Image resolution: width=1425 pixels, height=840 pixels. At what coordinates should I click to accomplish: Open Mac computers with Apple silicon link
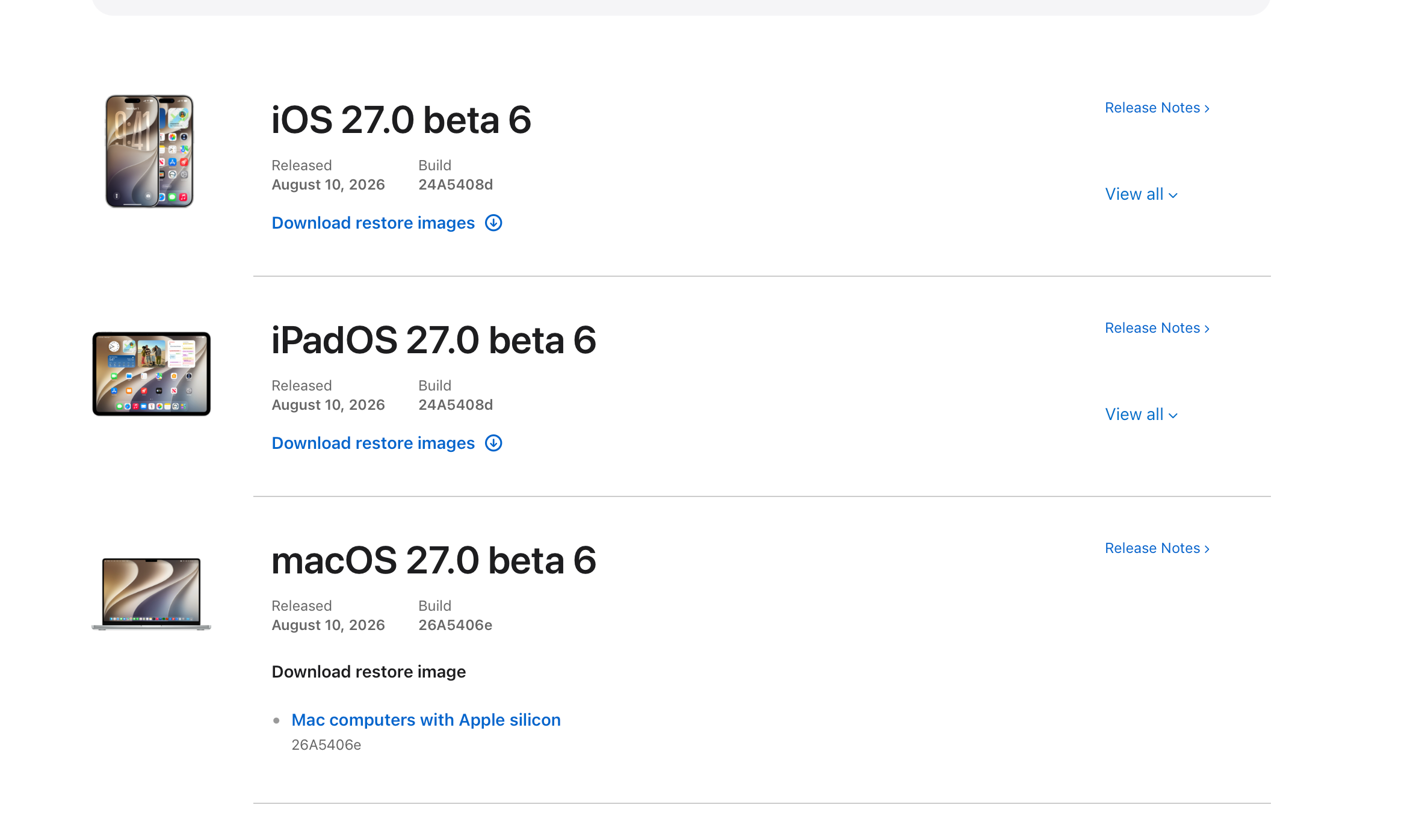[426, 720]
